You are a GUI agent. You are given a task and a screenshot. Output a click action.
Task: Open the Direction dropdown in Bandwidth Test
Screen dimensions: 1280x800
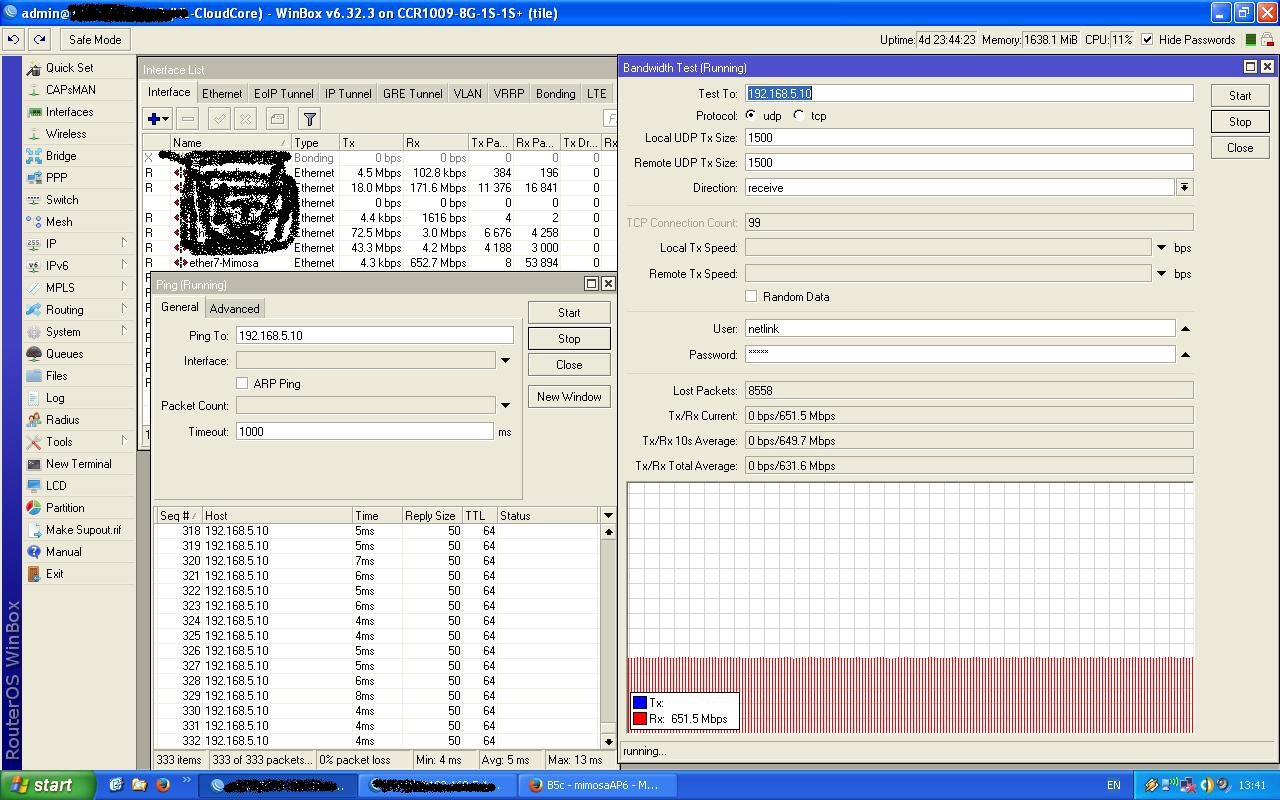[x=1184, y=188]
